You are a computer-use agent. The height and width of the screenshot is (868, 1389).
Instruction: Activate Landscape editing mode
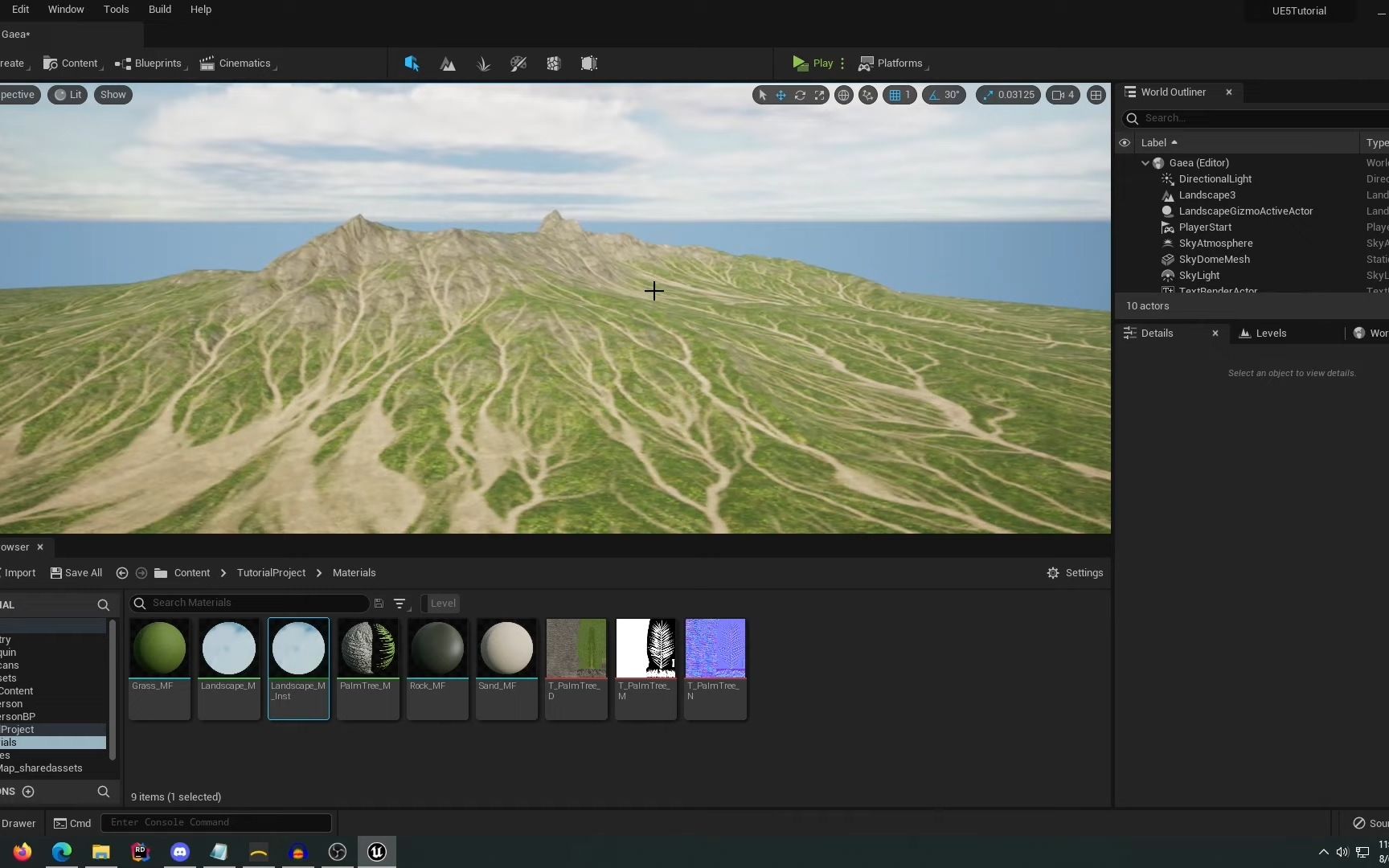(448, 63)
